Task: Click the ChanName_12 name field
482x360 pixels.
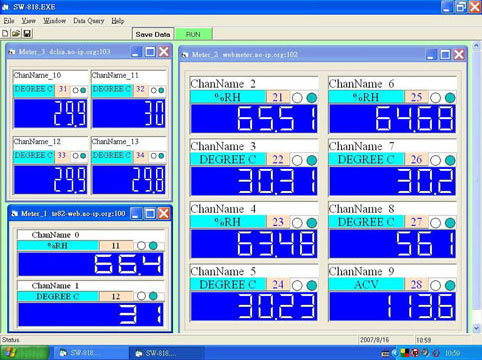Action: (50, 142)
